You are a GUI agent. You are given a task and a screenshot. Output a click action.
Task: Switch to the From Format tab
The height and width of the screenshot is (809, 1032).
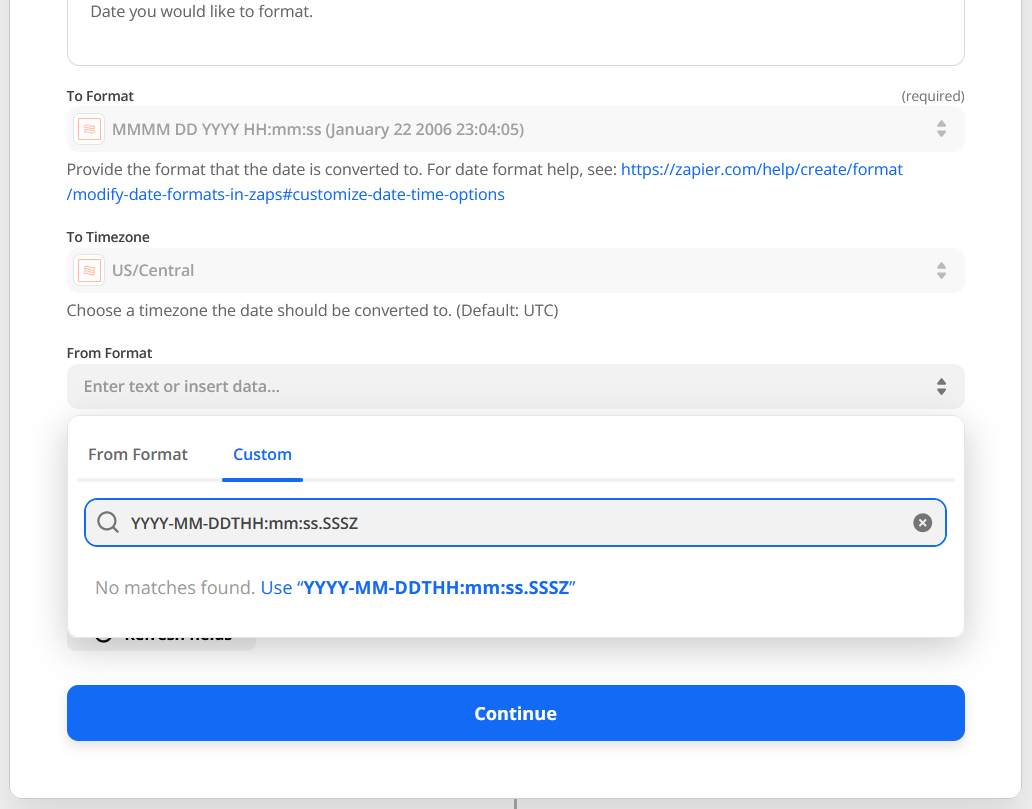click(x=138, y=454)
